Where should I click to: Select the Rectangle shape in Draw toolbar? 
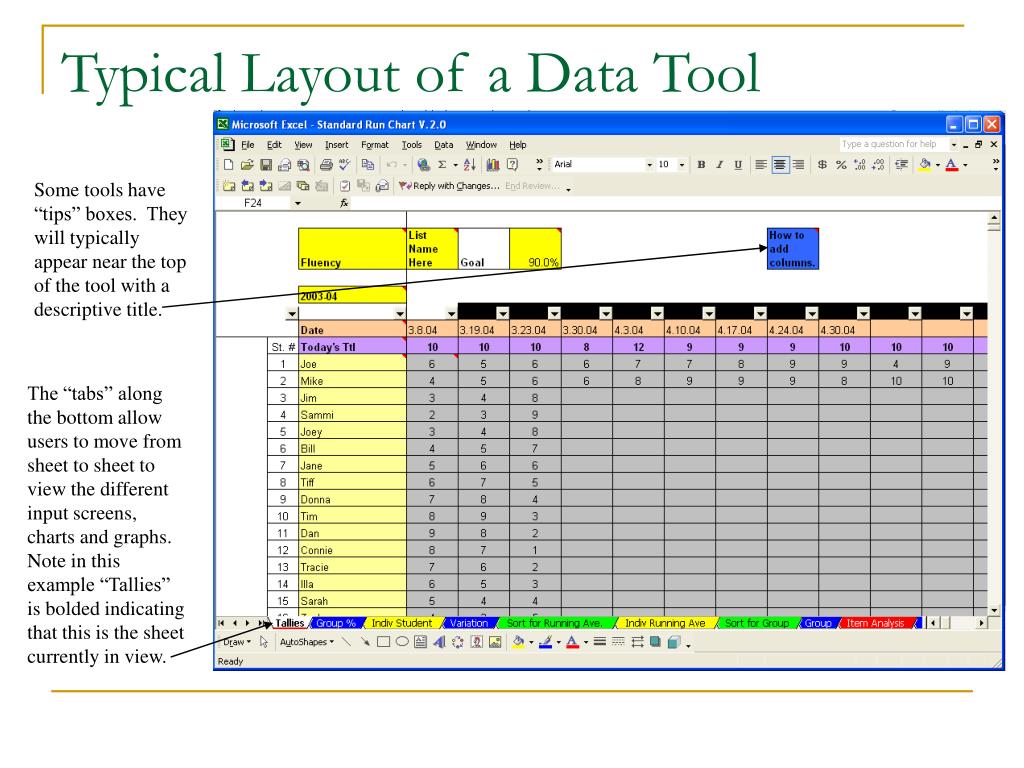[383, 642]
